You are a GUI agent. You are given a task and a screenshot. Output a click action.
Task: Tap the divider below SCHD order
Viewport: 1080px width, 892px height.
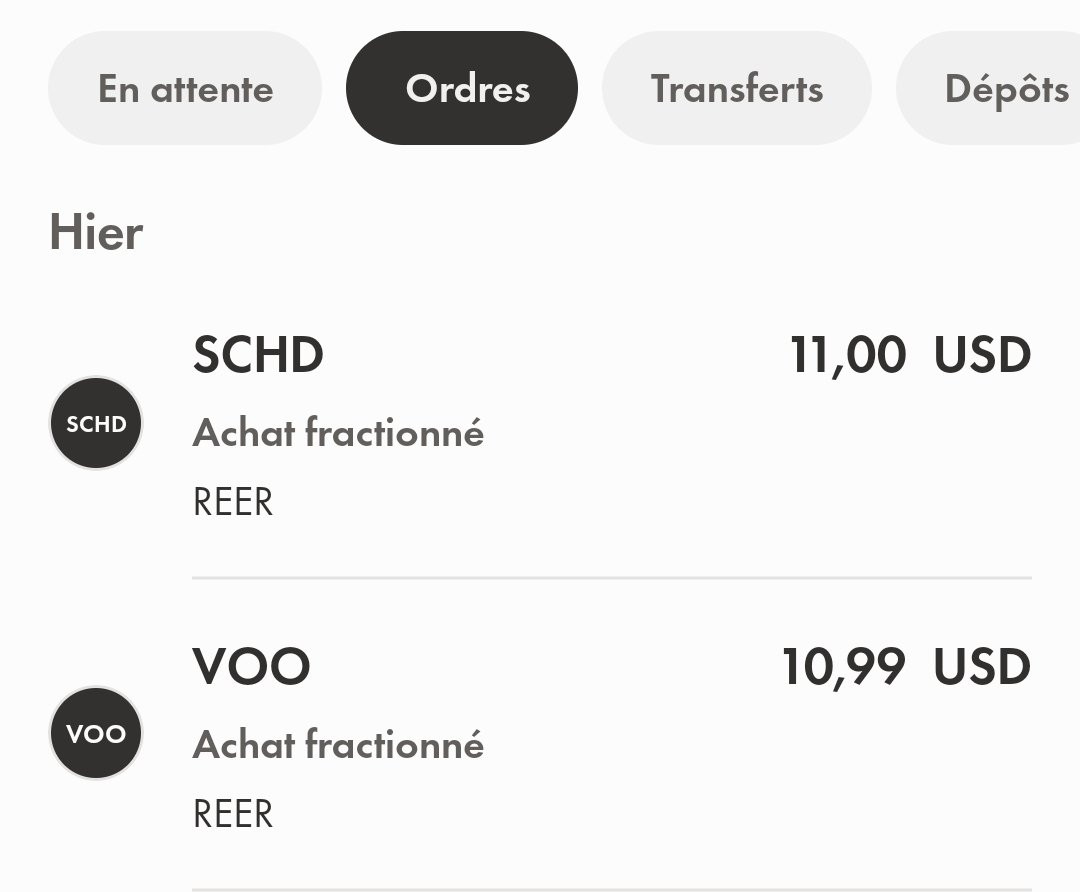tap(611, 578)
